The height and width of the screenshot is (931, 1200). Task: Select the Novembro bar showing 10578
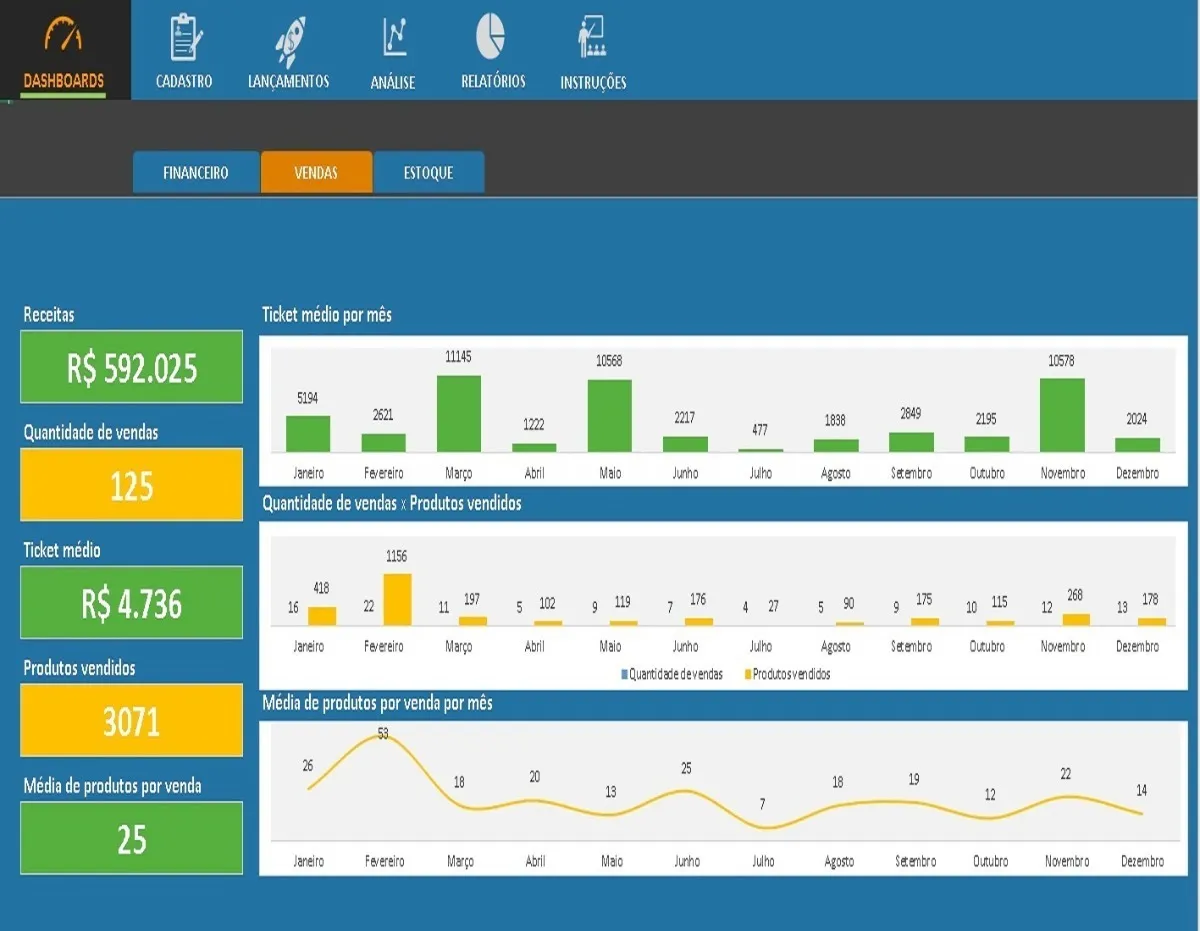click(1062, 415)
